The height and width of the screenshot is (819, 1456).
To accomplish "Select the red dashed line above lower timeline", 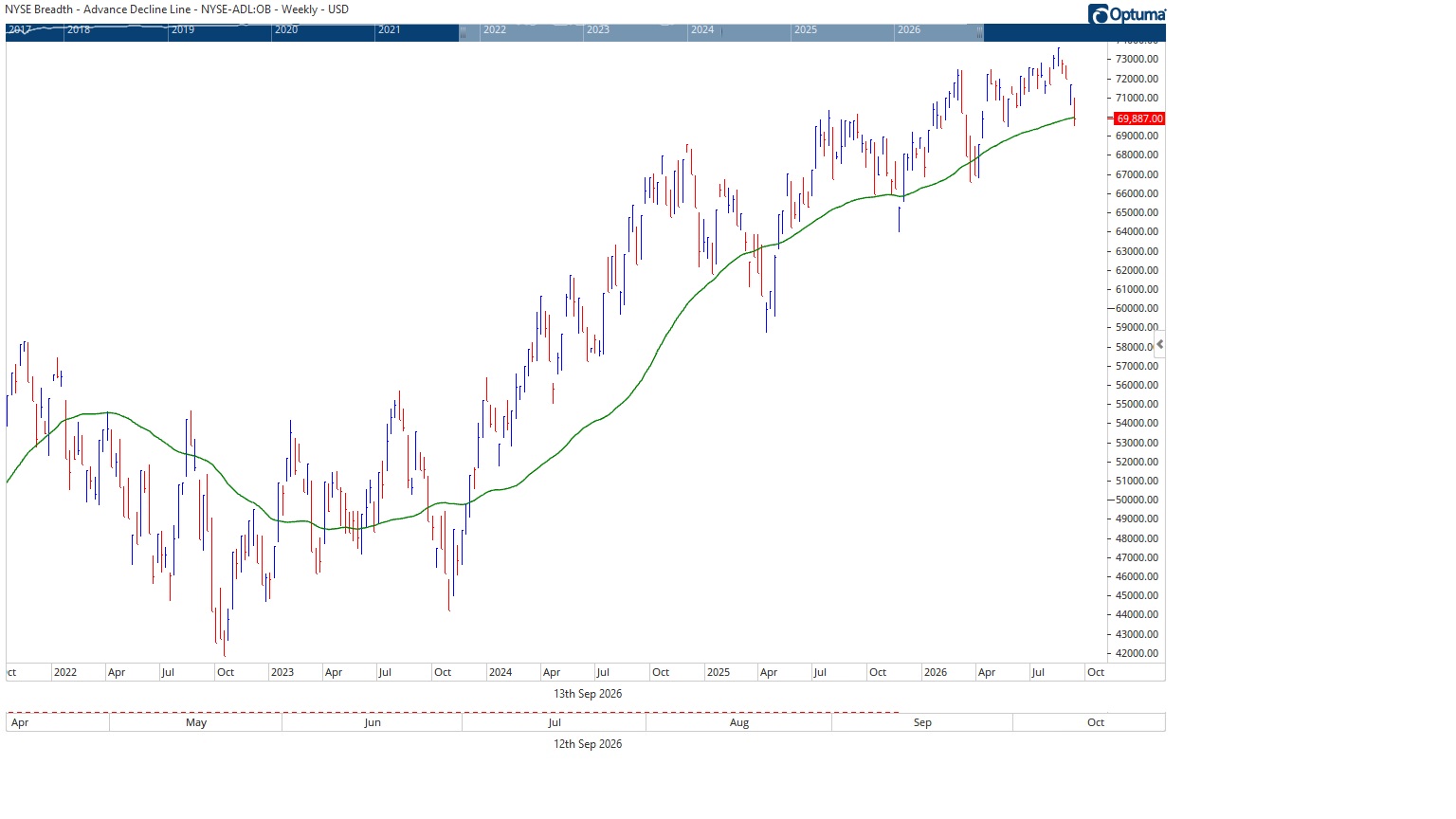I will point(452,712).
